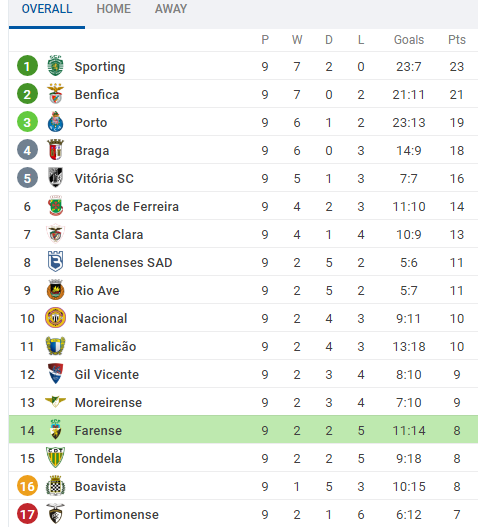Click the red 17 relegation position badge

click(27, 514)
